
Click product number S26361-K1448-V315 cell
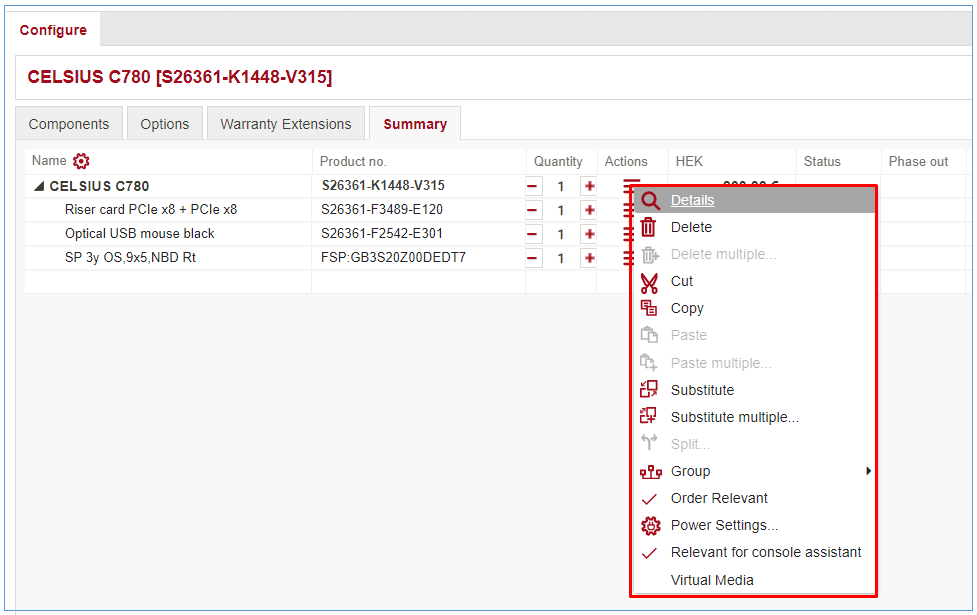383,185
